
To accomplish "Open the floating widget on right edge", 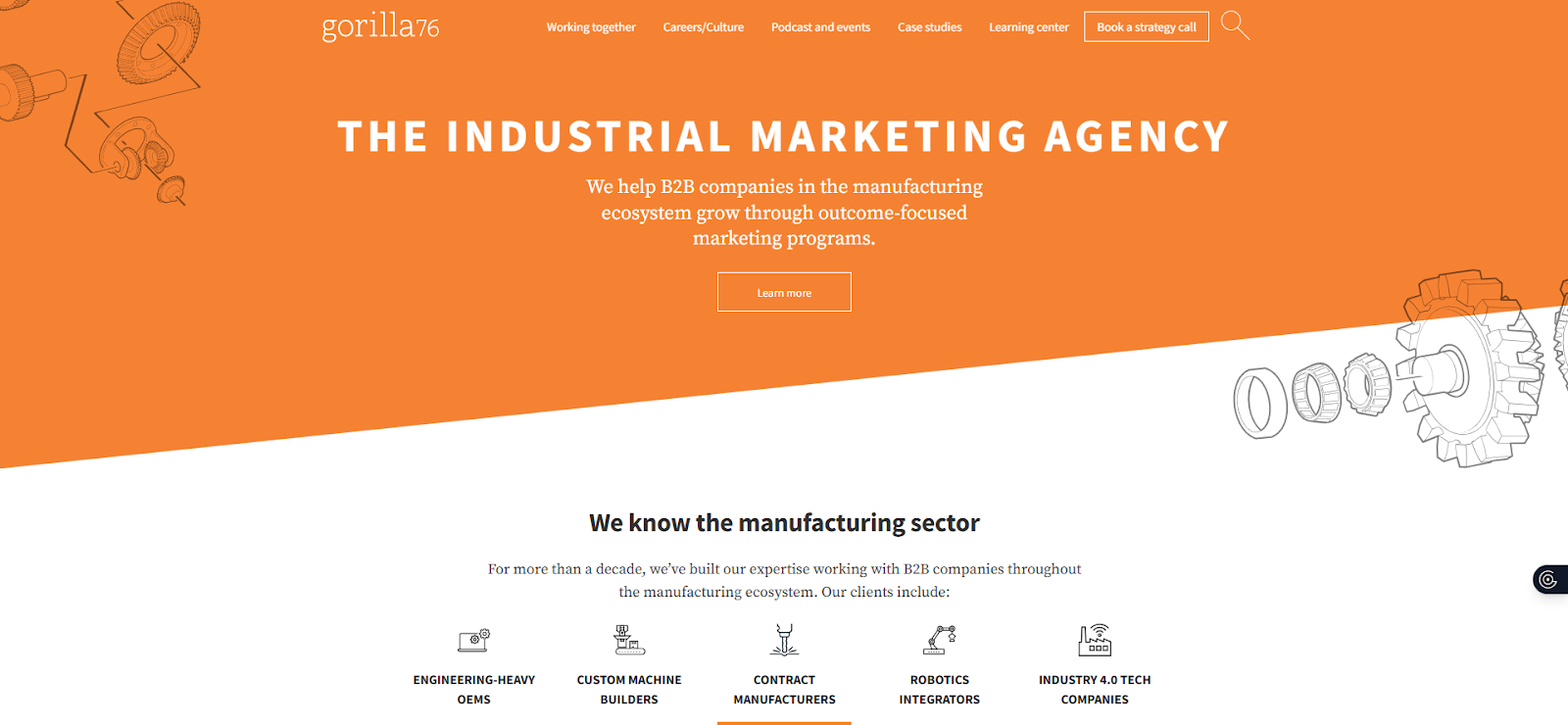I will coord(1549,580).
